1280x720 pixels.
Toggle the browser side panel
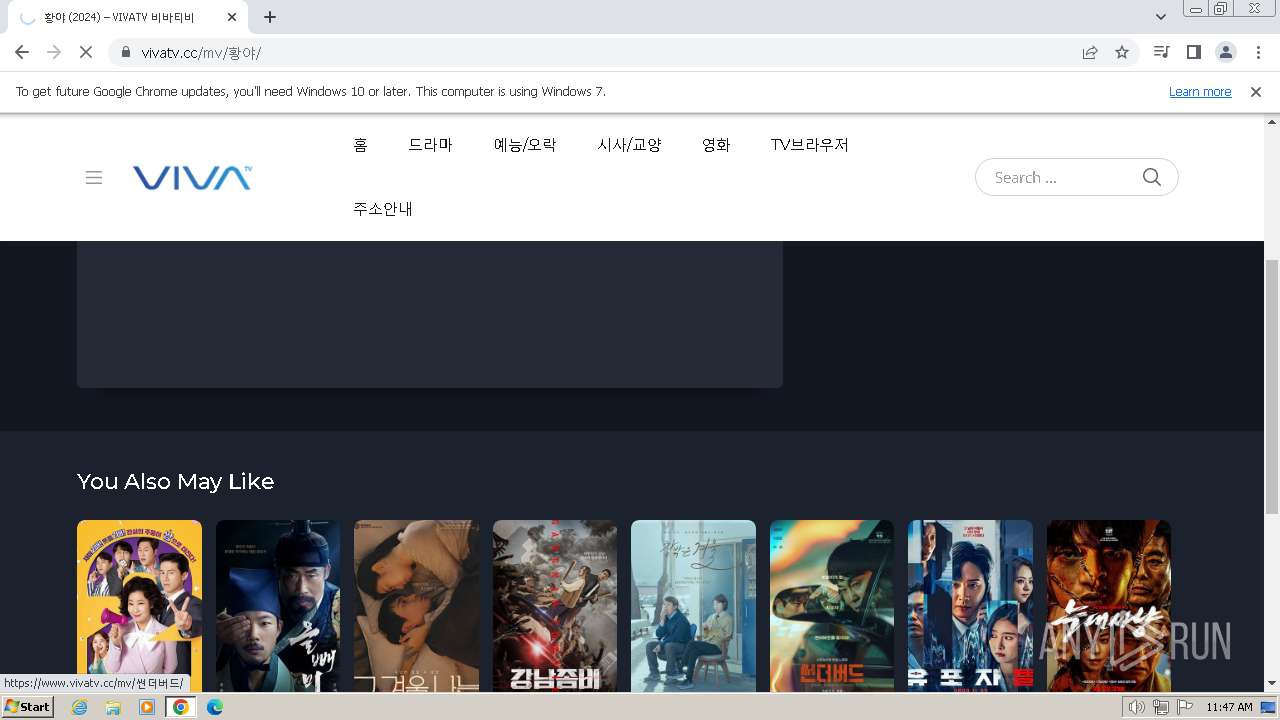tap(1193, 52)
